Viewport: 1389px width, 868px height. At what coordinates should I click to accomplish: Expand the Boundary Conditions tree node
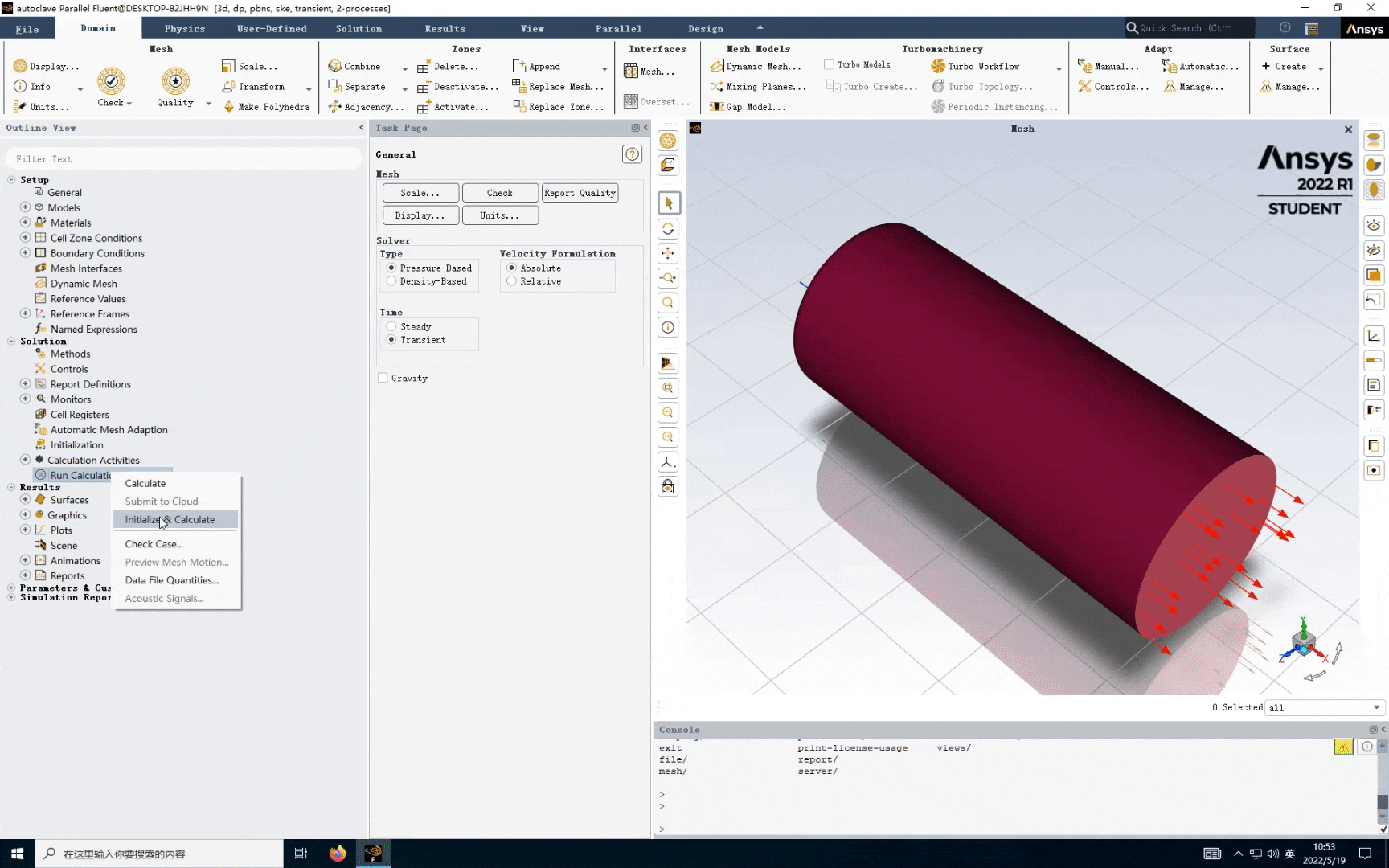click(25, 253)
